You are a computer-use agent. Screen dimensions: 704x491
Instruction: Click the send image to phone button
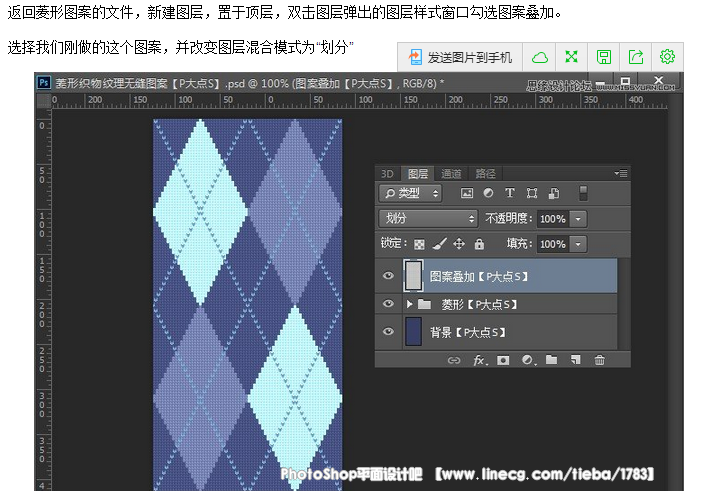(x=460, y=57)
